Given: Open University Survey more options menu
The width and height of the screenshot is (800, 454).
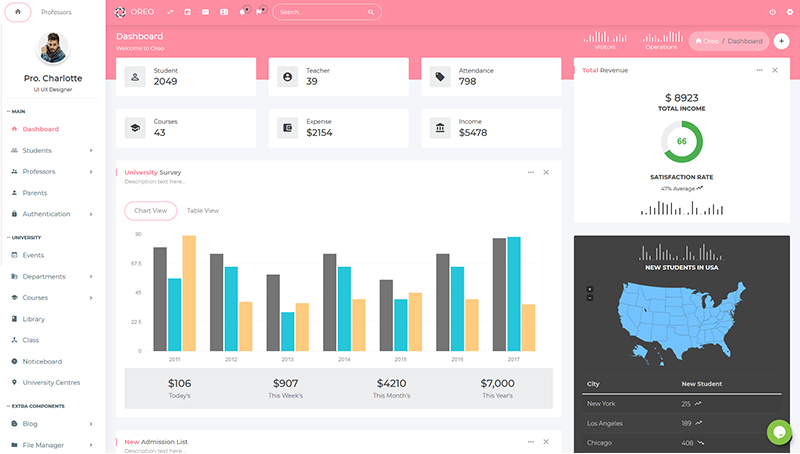Looking at the screenshot, I should (x=531, y=173).
